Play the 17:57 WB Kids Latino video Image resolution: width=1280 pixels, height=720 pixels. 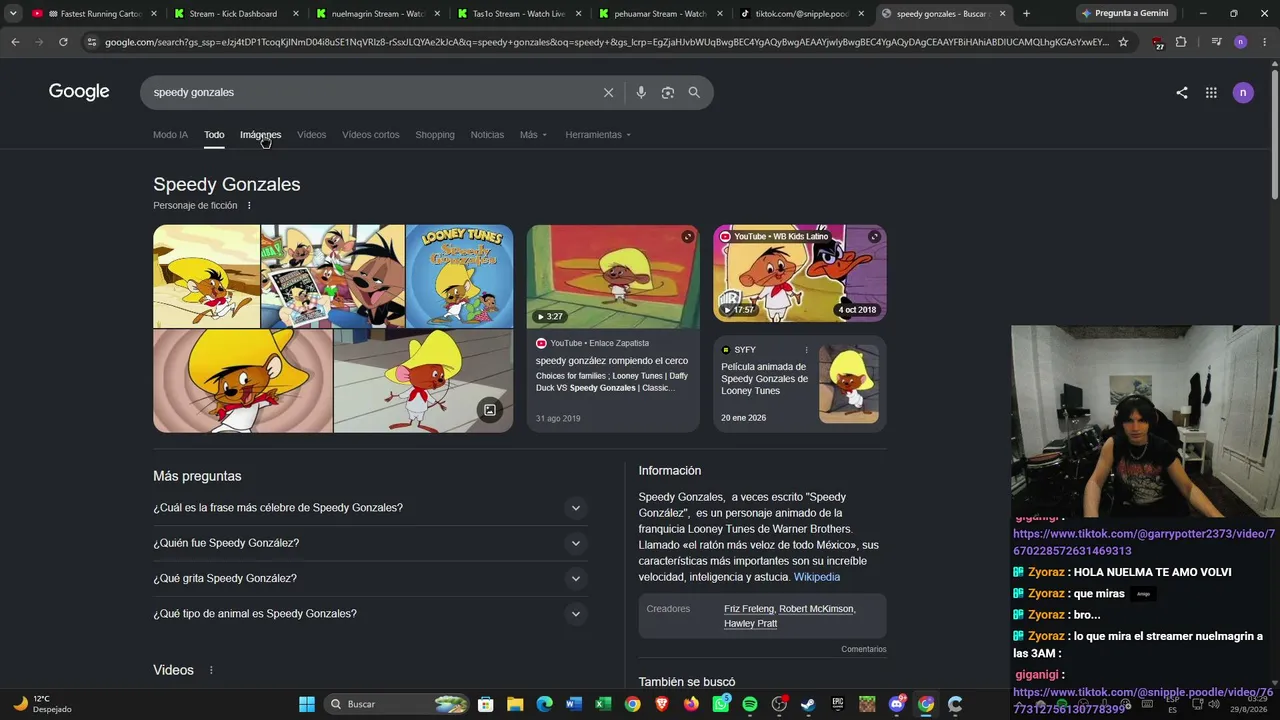[x=800, y=273]
